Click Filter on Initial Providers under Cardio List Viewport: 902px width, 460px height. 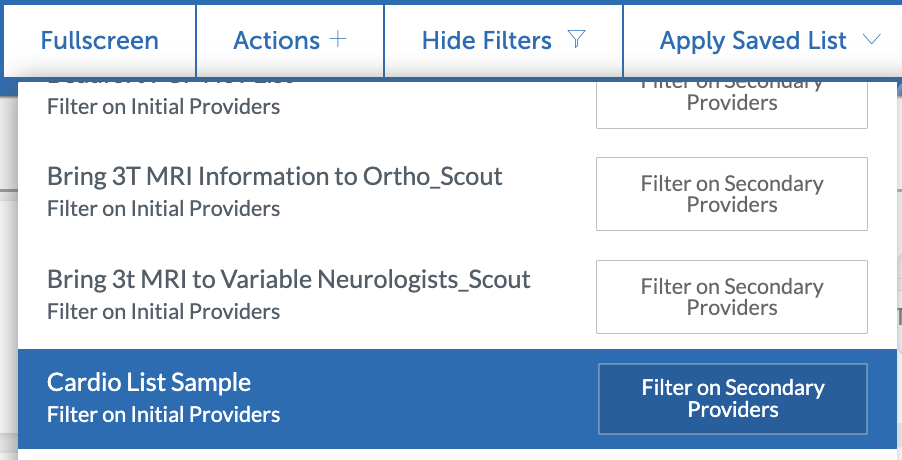[163, 414]
